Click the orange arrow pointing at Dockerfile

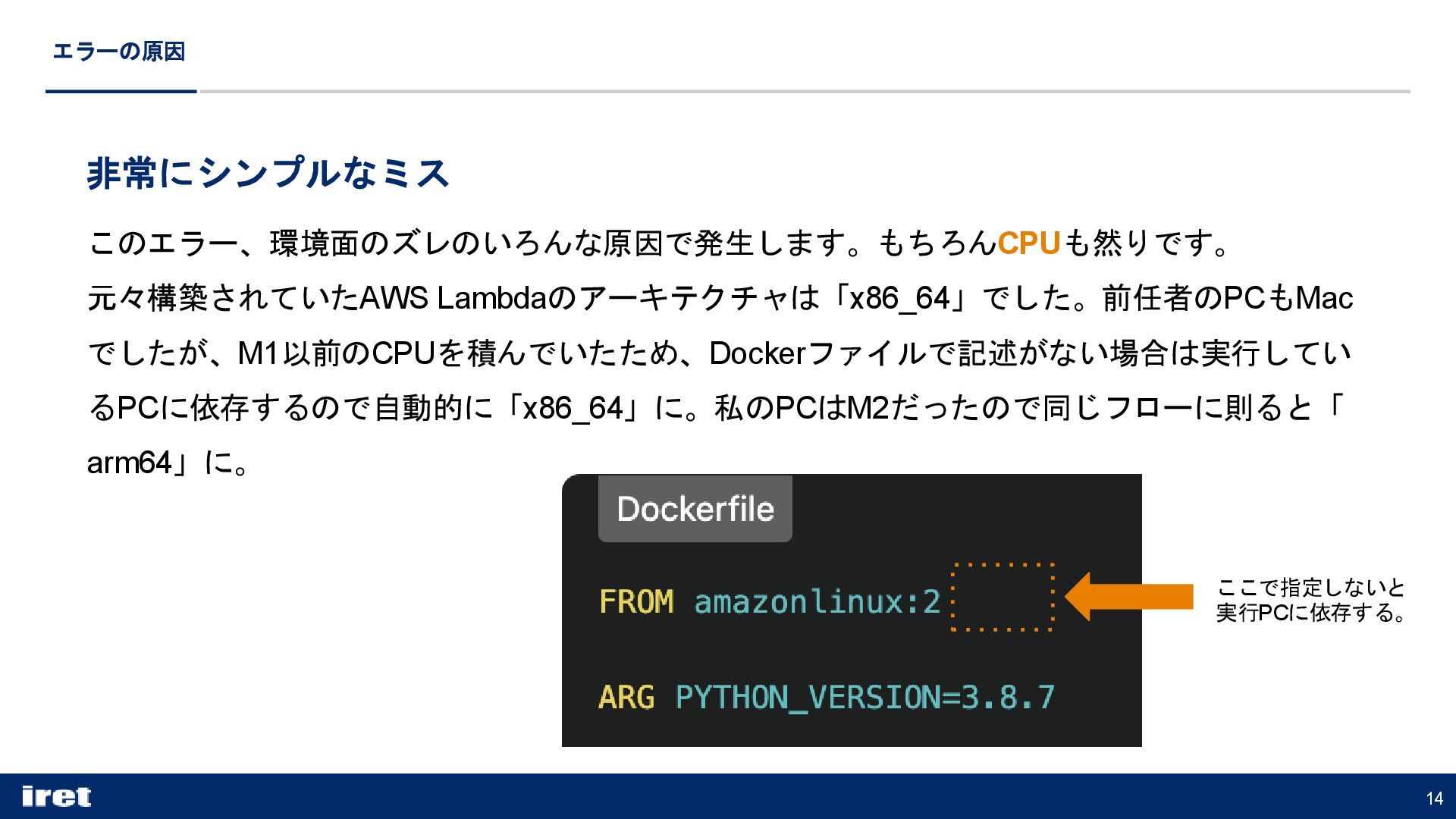tap(1128, 597)
